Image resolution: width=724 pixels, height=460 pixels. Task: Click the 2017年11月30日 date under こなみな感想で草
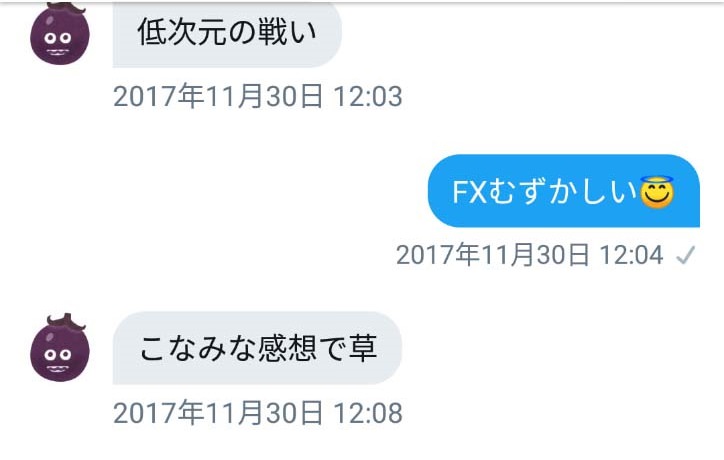pos(218,413)
